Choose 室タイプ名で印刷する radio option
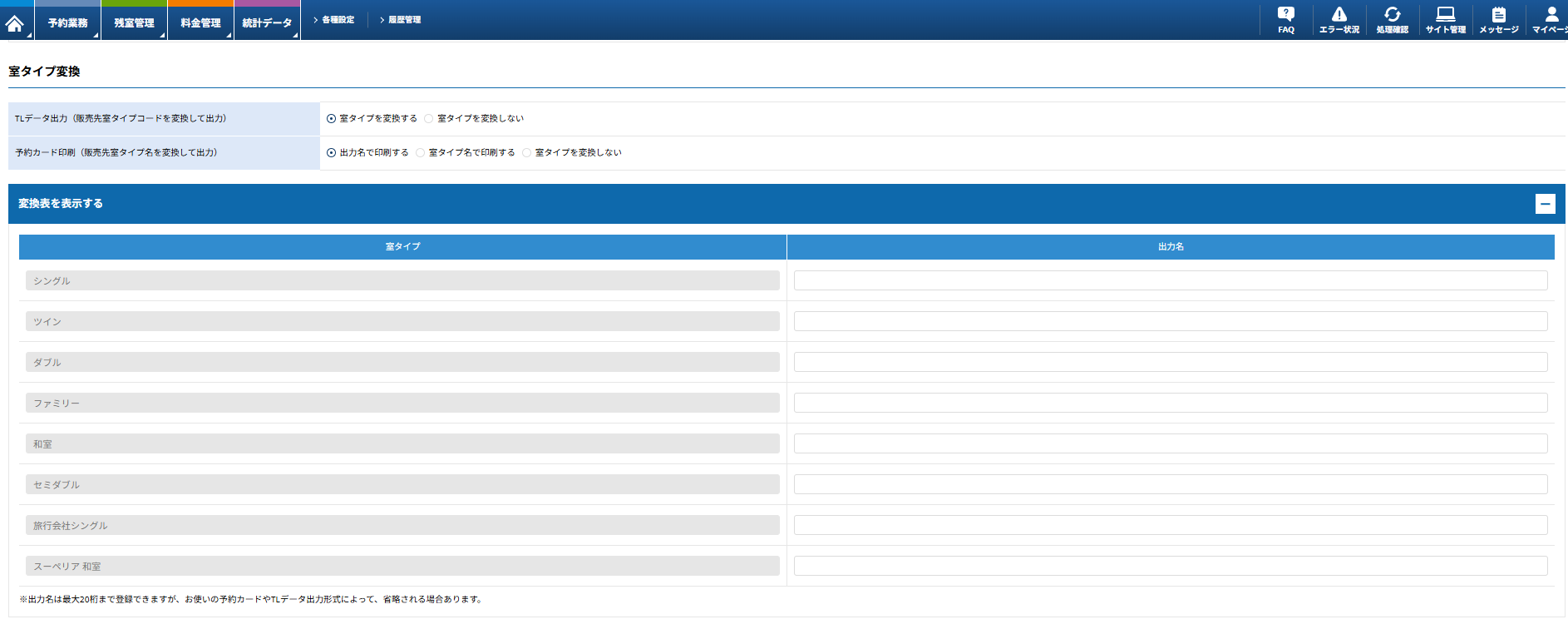 pyautogui.click(x=421, y=153)
